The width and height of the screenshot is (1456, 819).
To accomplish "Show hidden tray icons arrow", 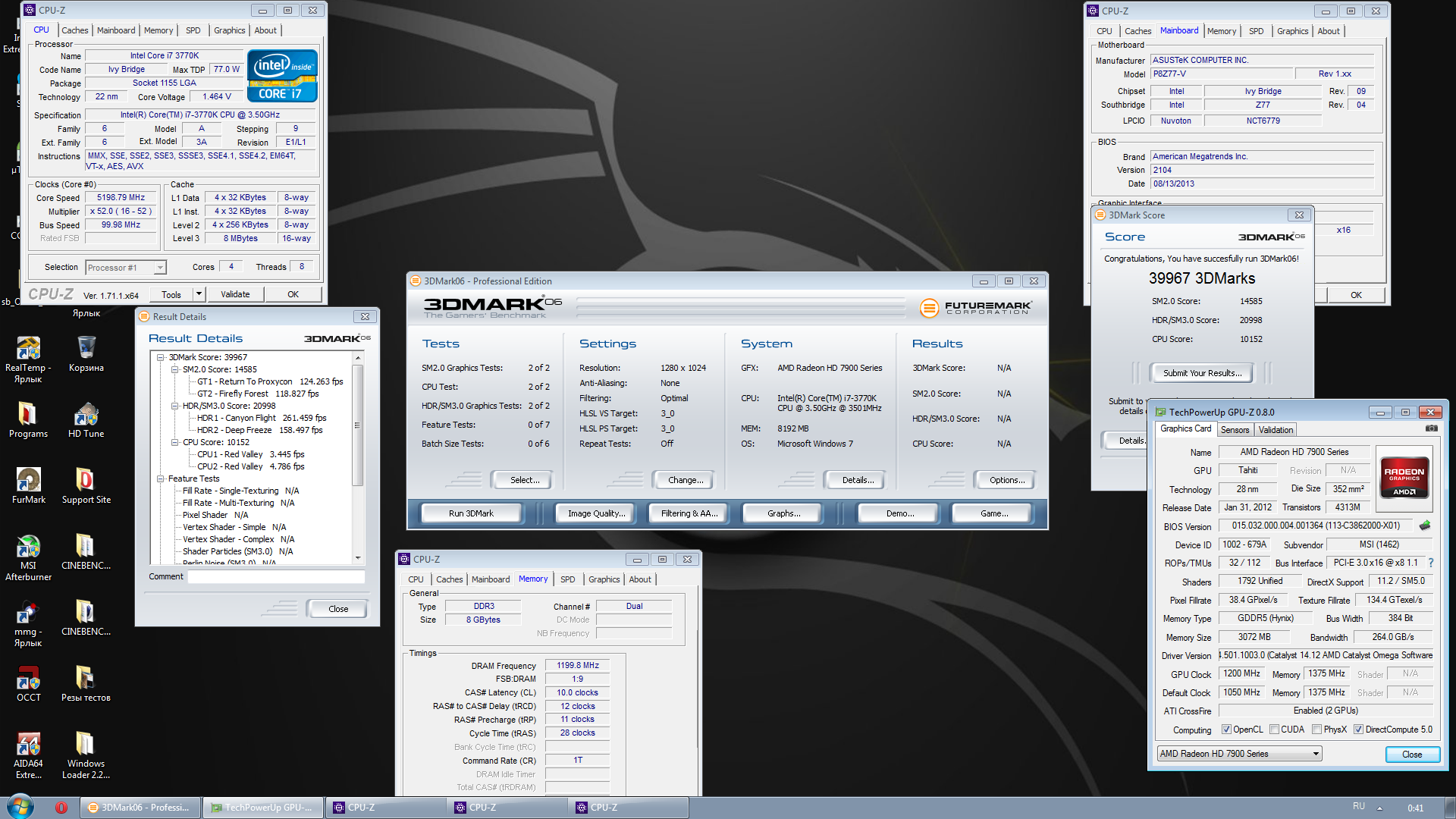I will (1379, 808).
